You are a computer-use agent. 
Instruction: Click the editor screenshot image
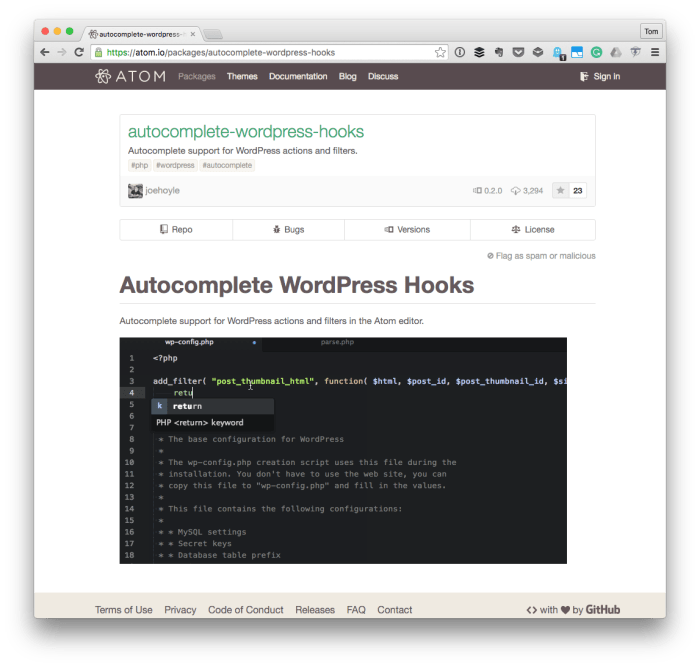(x=343, y=450)
